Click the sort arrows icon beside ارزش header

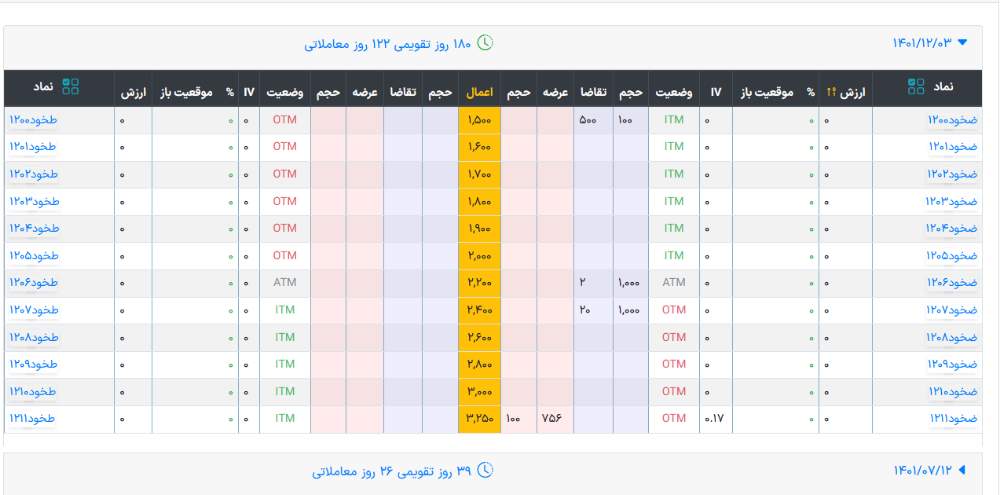(831, 92)
